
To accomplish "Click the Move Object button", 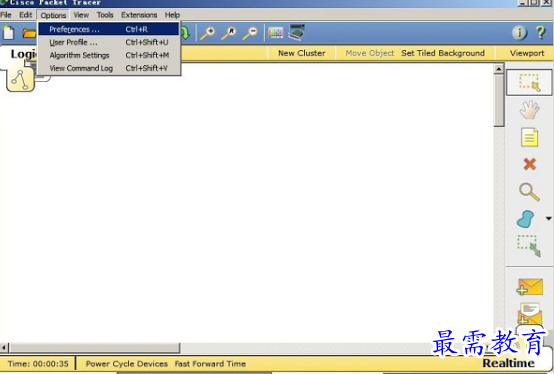I will (370, 53).
